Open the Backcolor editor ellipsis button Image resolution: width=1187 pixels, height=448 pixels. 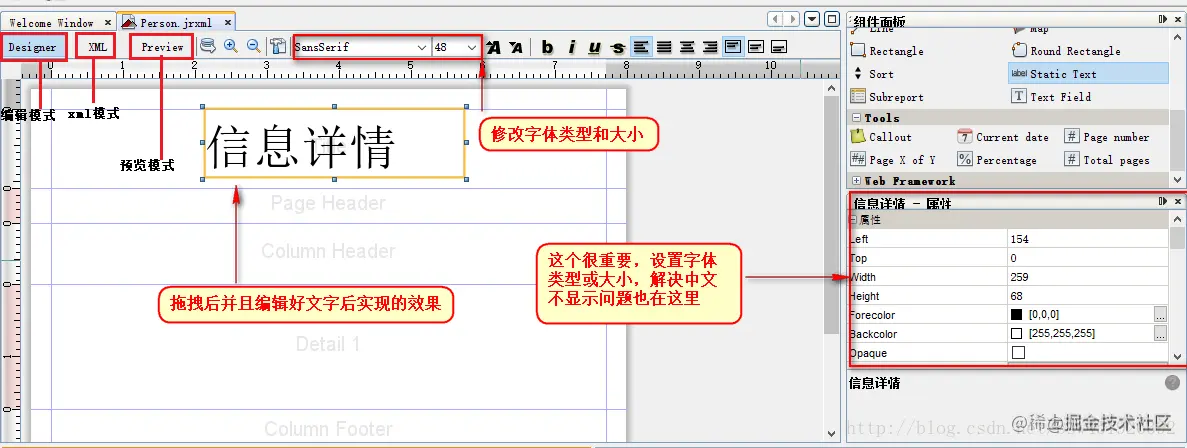tap(1161, 333)
